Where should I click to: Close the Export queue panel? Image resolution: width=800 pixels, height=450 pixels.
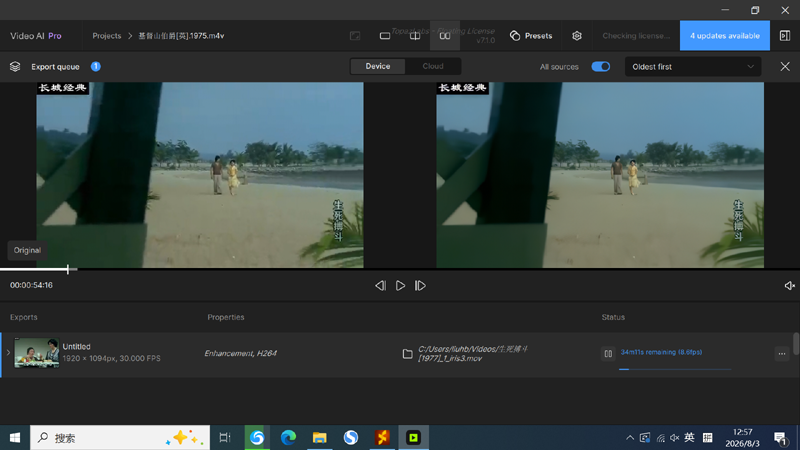[x=785, y=67]
